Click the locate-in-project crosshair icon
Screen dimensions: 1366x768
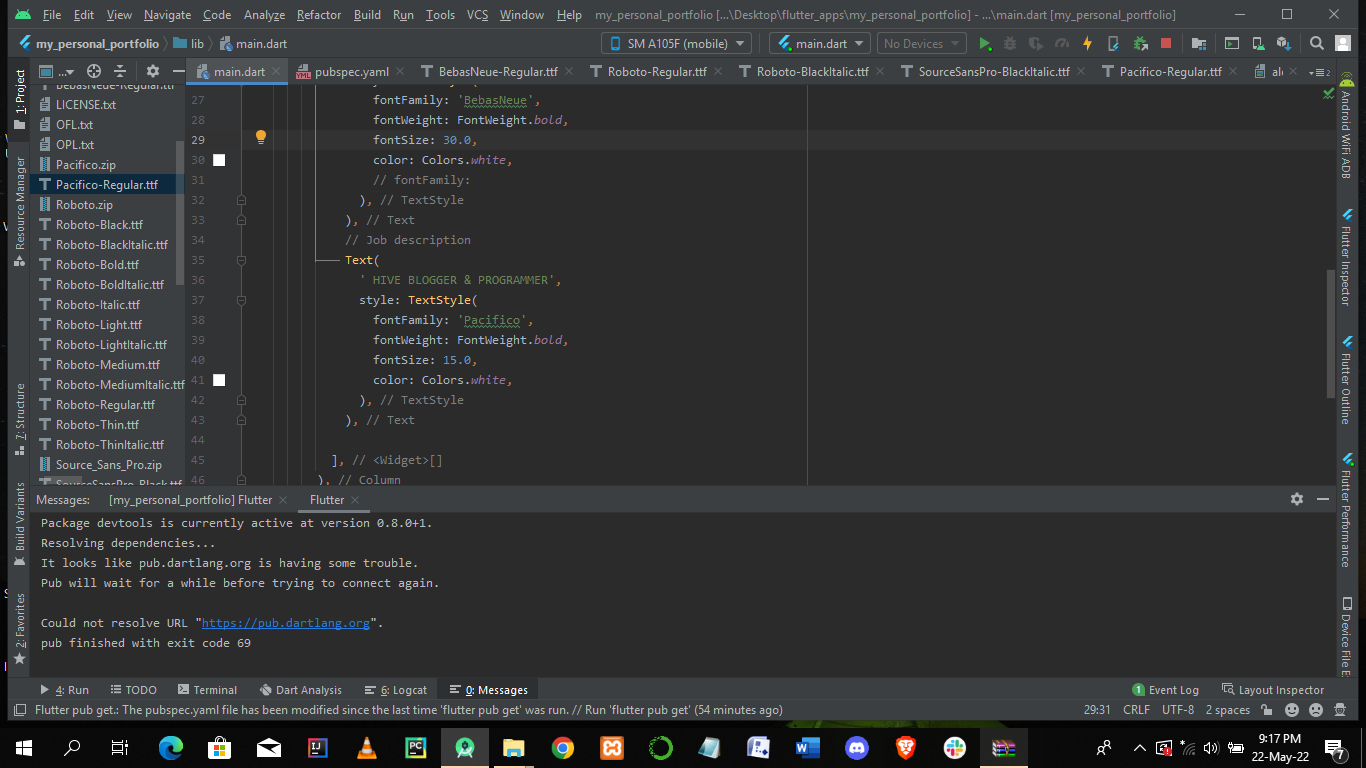[x=94, y=71]
